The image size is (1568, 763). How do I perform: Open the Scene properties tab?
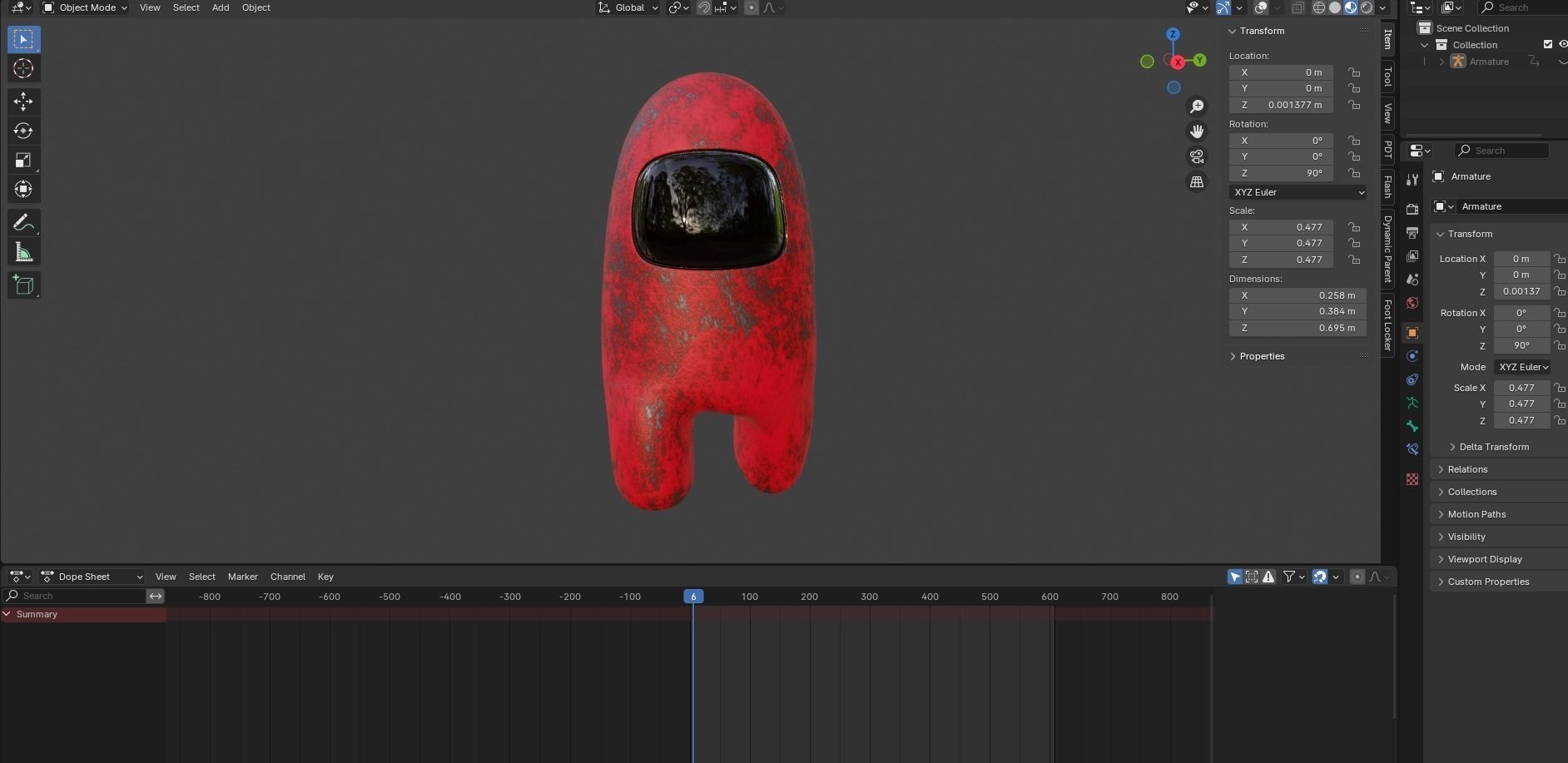(x=1412, y=280)
